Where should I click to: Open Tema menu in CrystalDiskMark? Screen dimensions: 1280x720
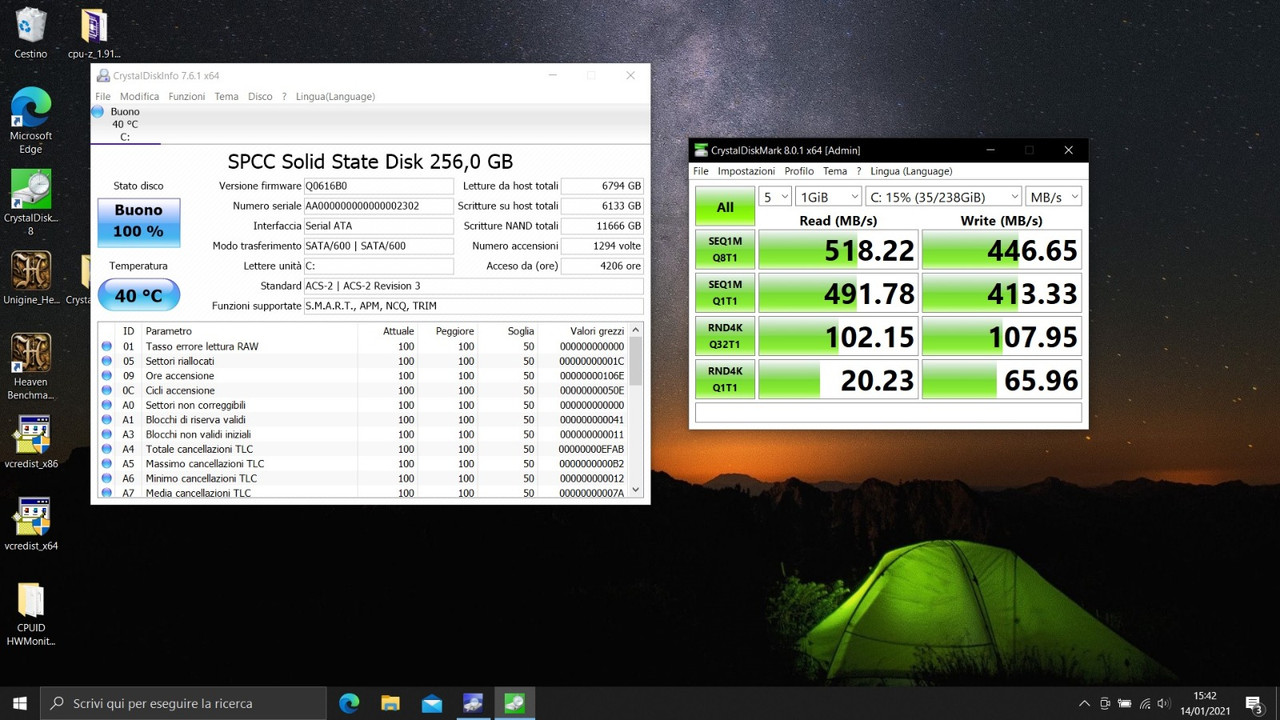click(835, 171)
